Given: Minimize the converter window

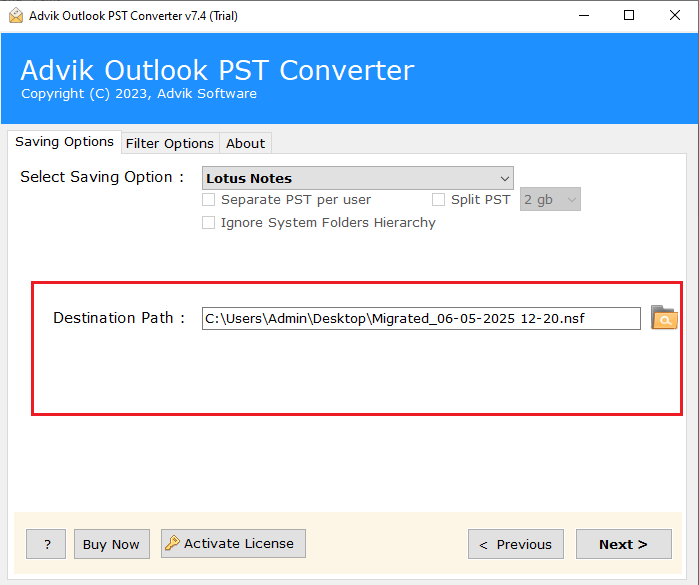Looking at the screenshot, I should click(584, 16).
